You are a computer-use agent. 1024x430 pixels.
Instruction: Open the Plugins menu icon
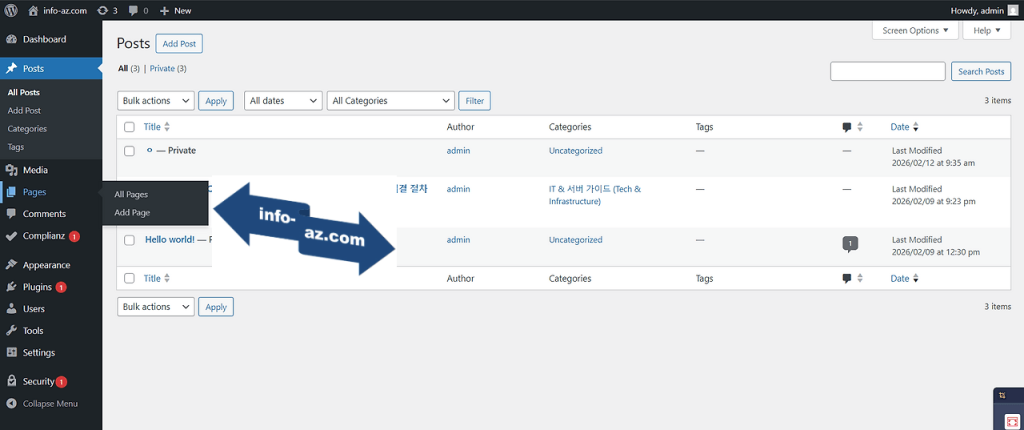click(x=11, y=287)
